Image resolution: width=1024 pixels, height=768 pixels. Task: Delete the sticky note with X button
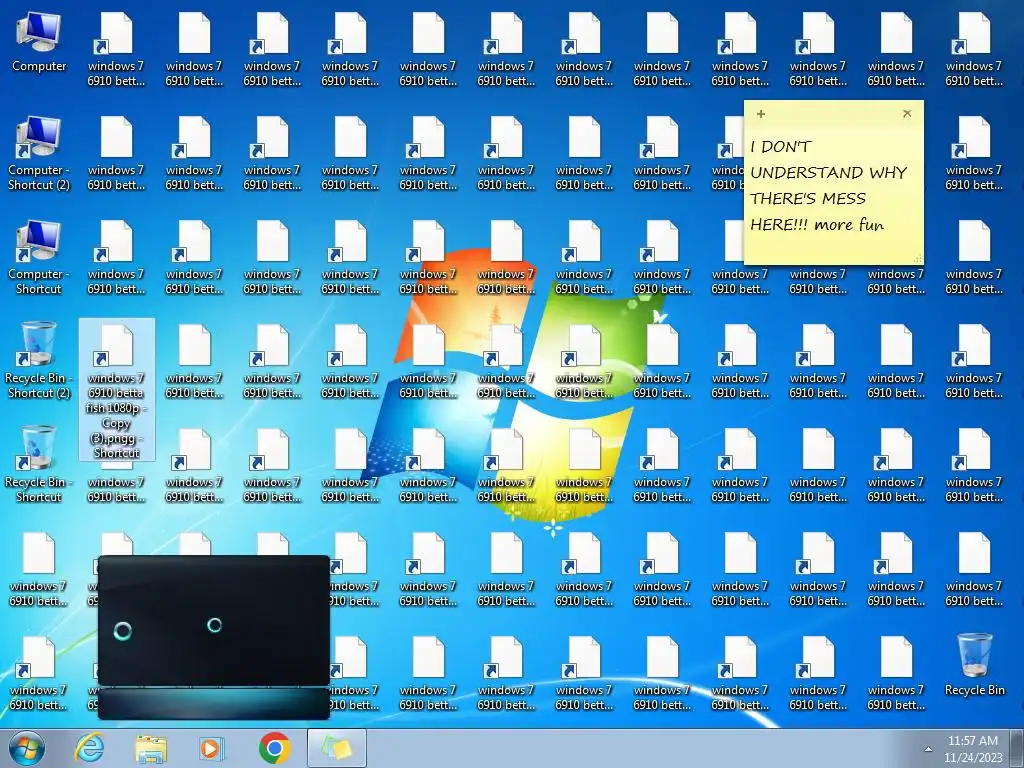(907, 114)
